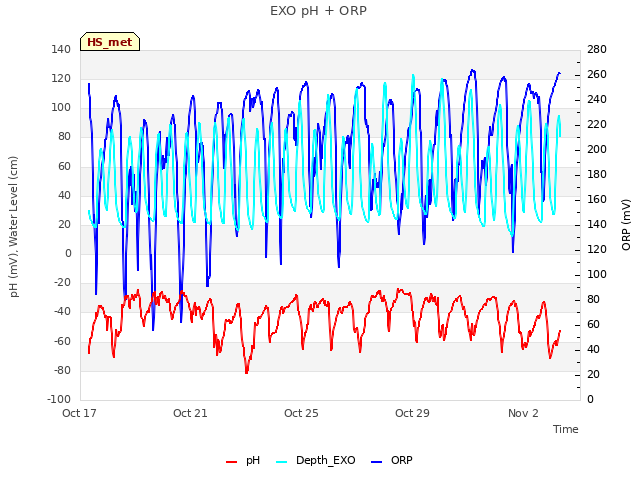Click the left axis '-20' tick label
This screenshot has height=480, width=640.
pyautogui.click(x=61, y=282)
